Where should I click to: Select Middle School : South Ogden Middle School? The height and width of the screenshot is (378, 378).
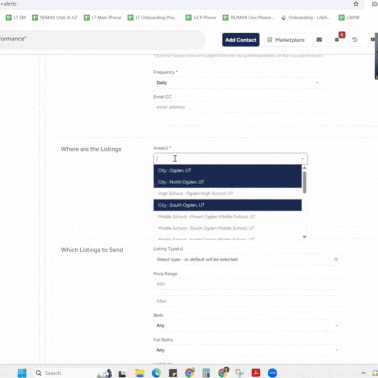228,228
